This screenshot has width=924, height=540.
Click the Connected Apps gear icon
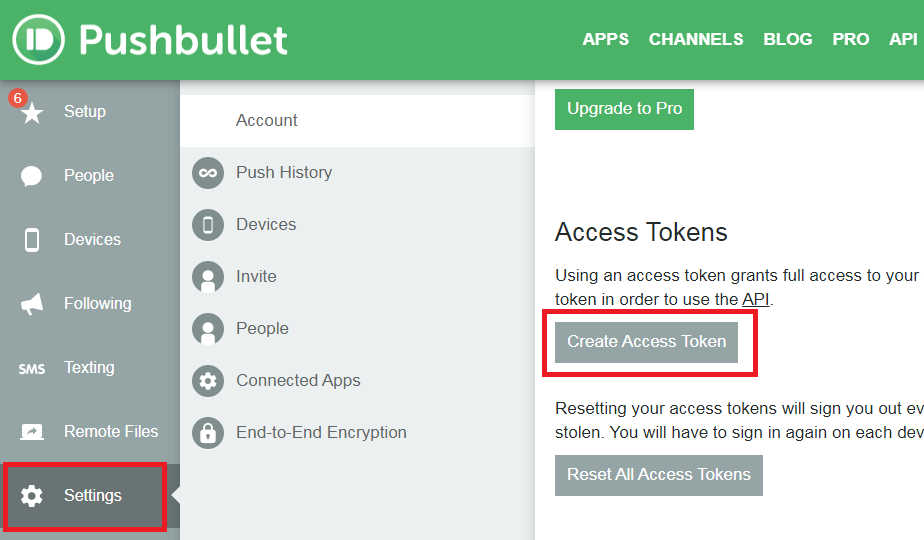[208, 381]
